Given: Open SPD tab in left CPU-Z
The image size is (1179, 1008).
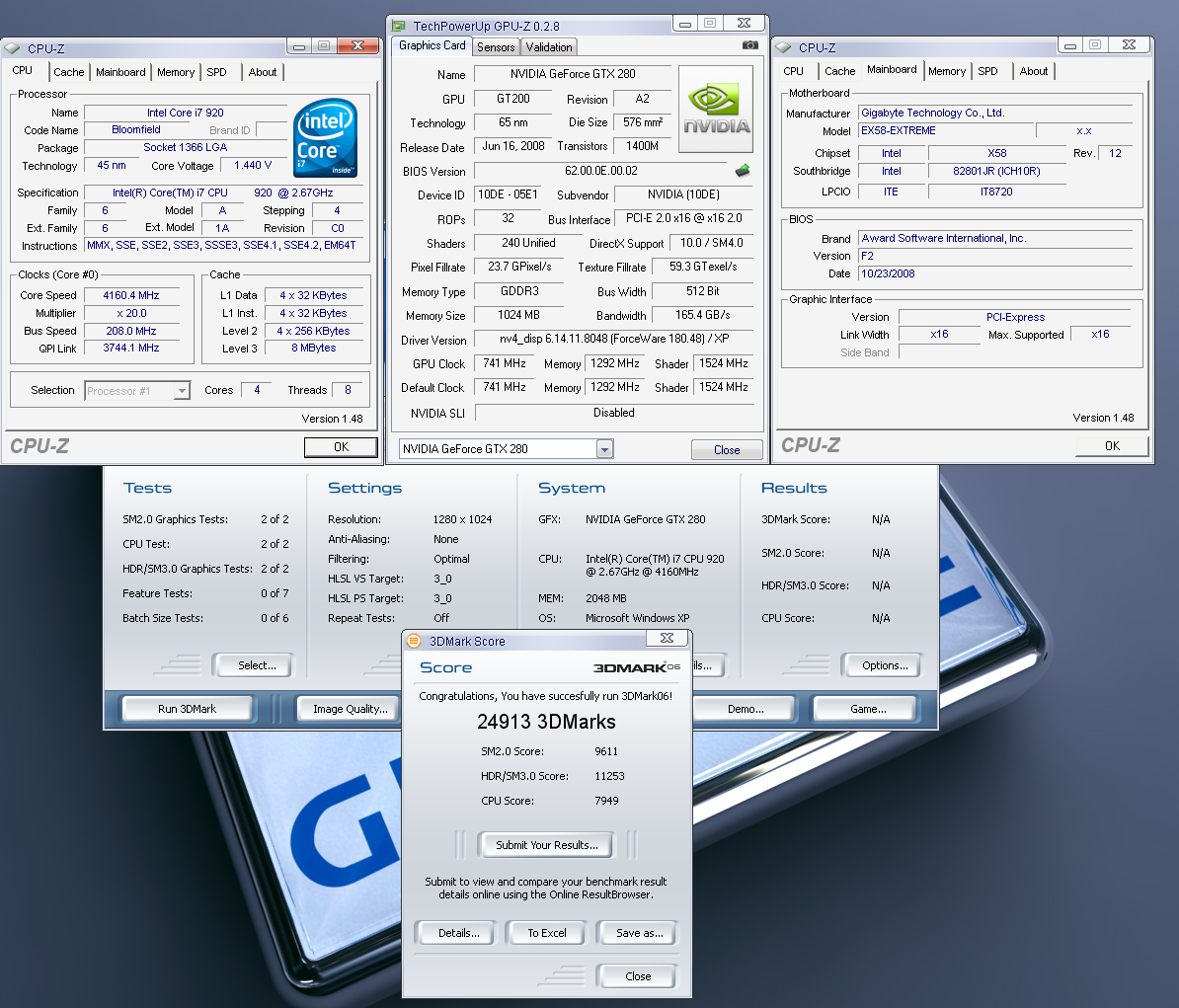Looking at the screenshot, I should click(216, 72).
